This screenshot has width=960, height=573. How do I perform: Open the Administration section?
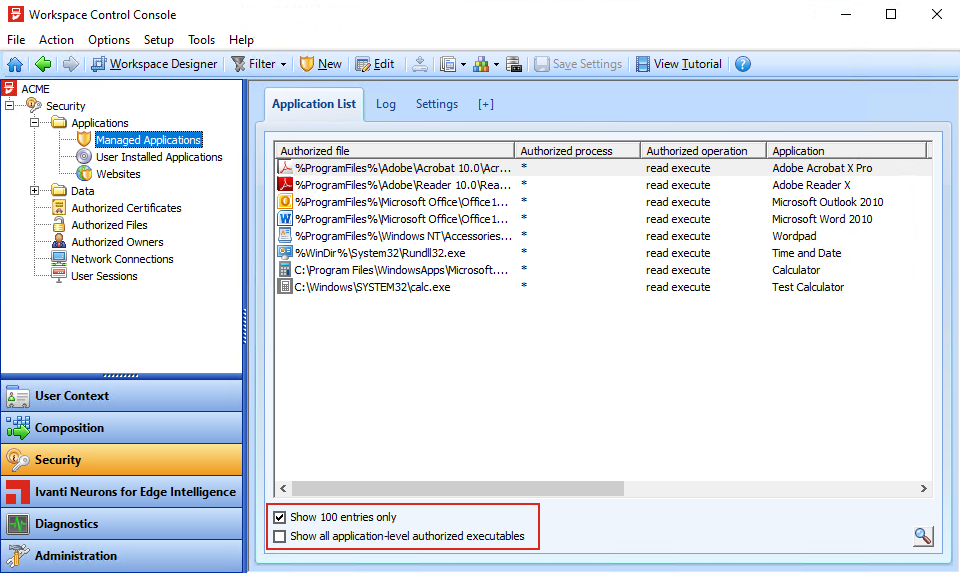(x=122, y=555)
